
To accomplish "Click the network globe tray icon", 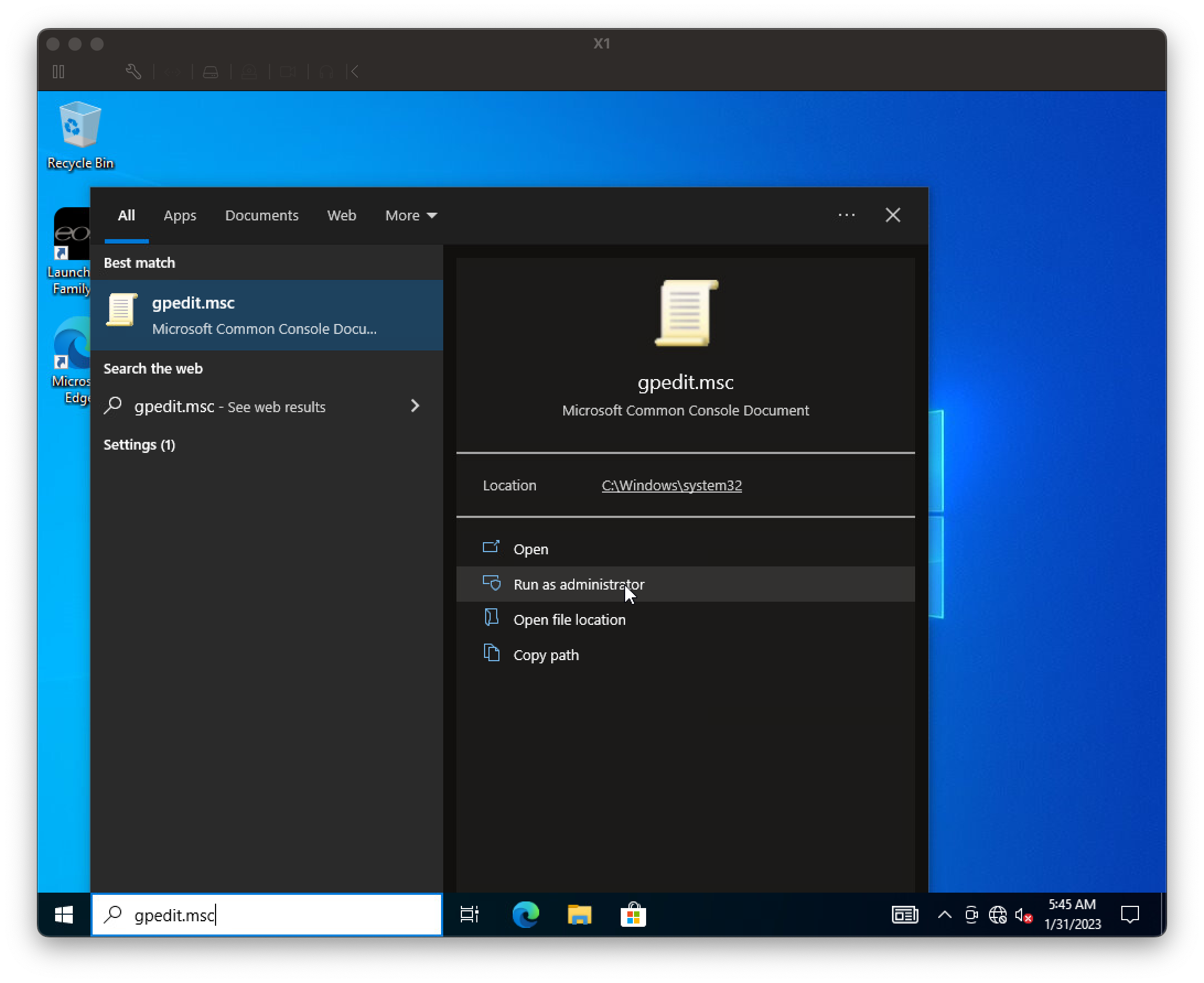I will click(997, 915).
